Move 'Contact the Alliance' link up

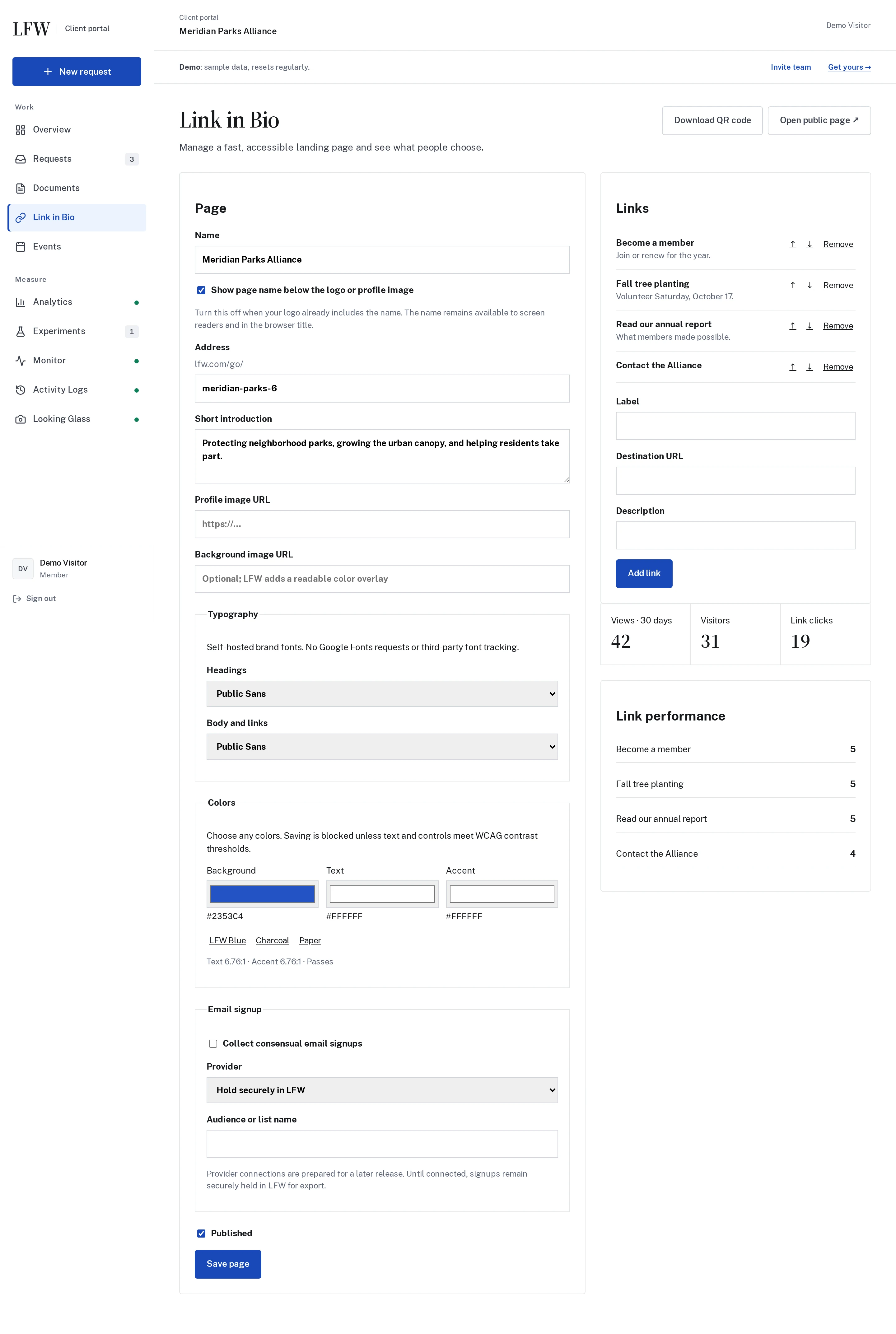point(793,367)
